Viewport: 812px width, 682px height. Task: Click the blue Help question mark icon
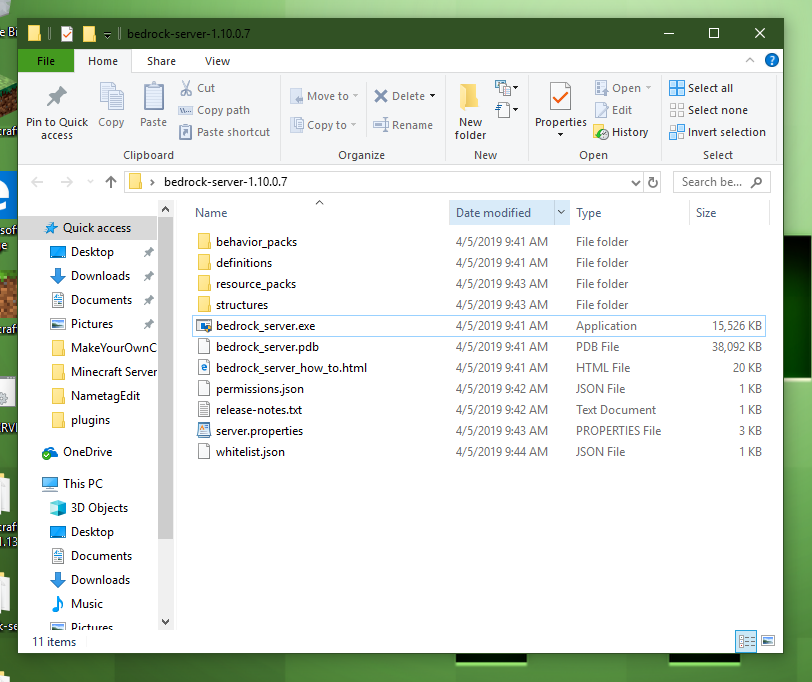tap(772, 61)
